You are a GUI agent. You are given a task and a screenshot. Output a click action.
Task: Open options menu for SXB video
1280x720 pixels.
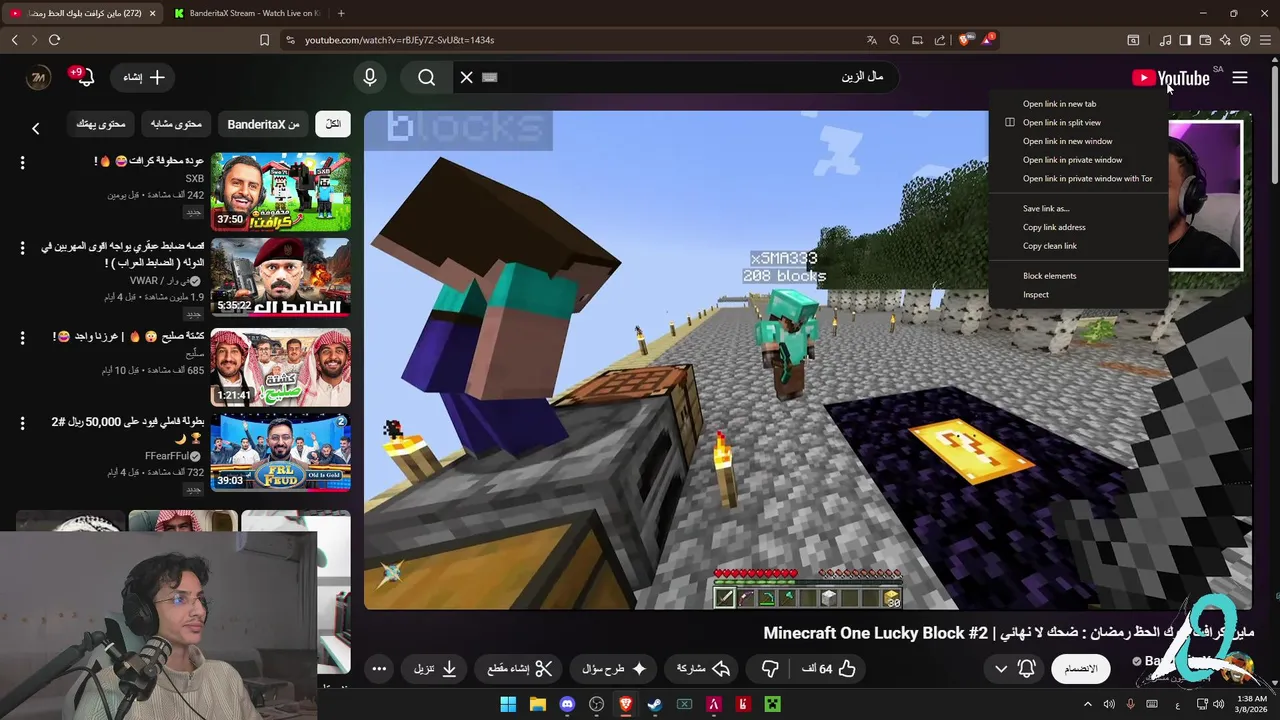22,162
